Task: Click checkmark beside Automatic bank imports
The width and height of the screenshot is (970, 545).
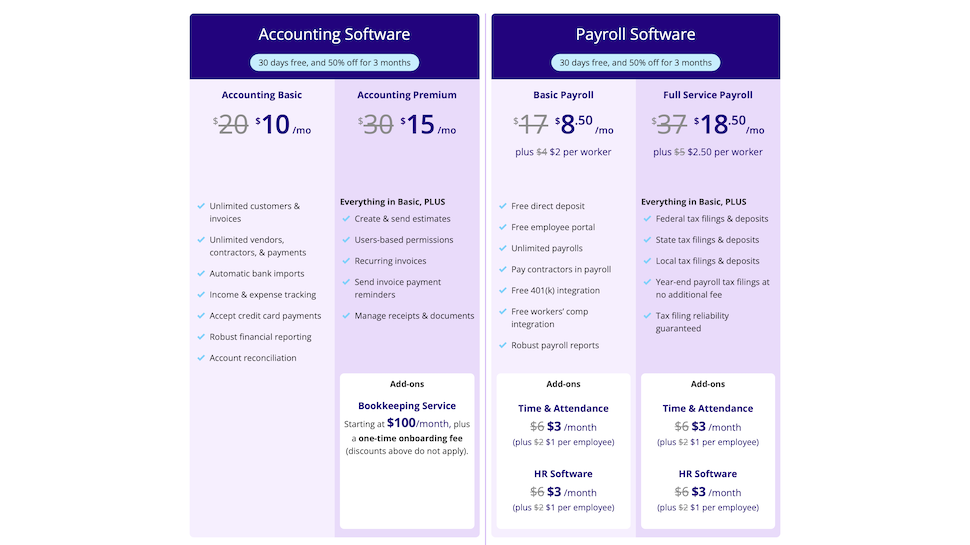Action: pyautogui.click(x=201, y=273)
